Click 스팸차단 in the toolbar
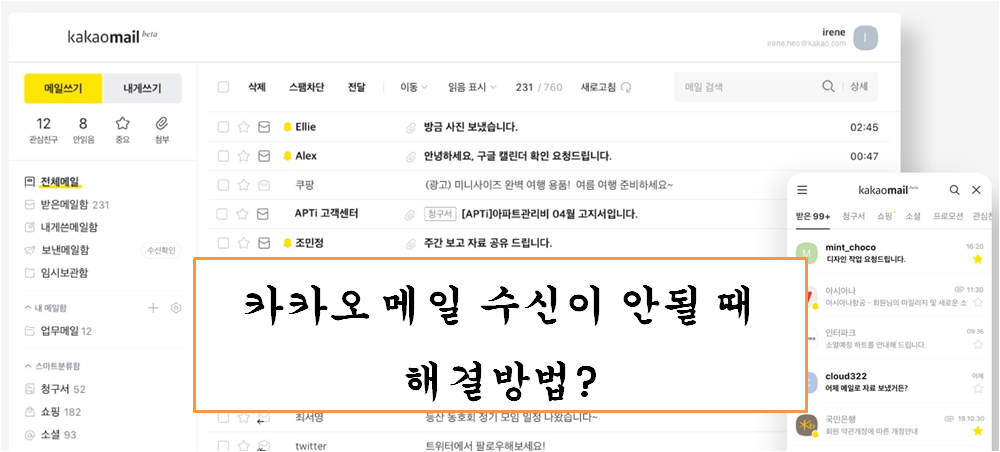This screenshot has height=452, width=1000. click(x=306, y=87)
